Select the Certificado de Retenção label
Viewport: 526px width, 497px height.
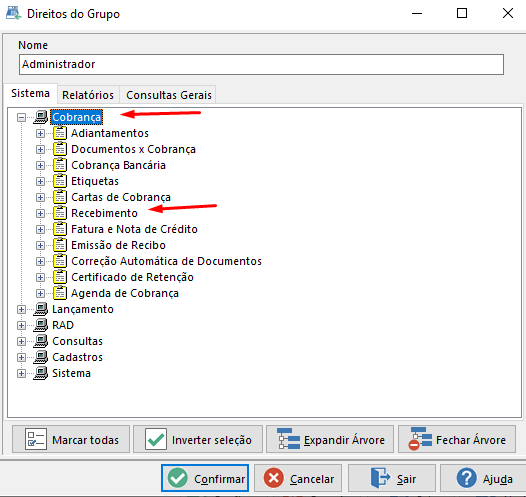[x=133, y=277]
